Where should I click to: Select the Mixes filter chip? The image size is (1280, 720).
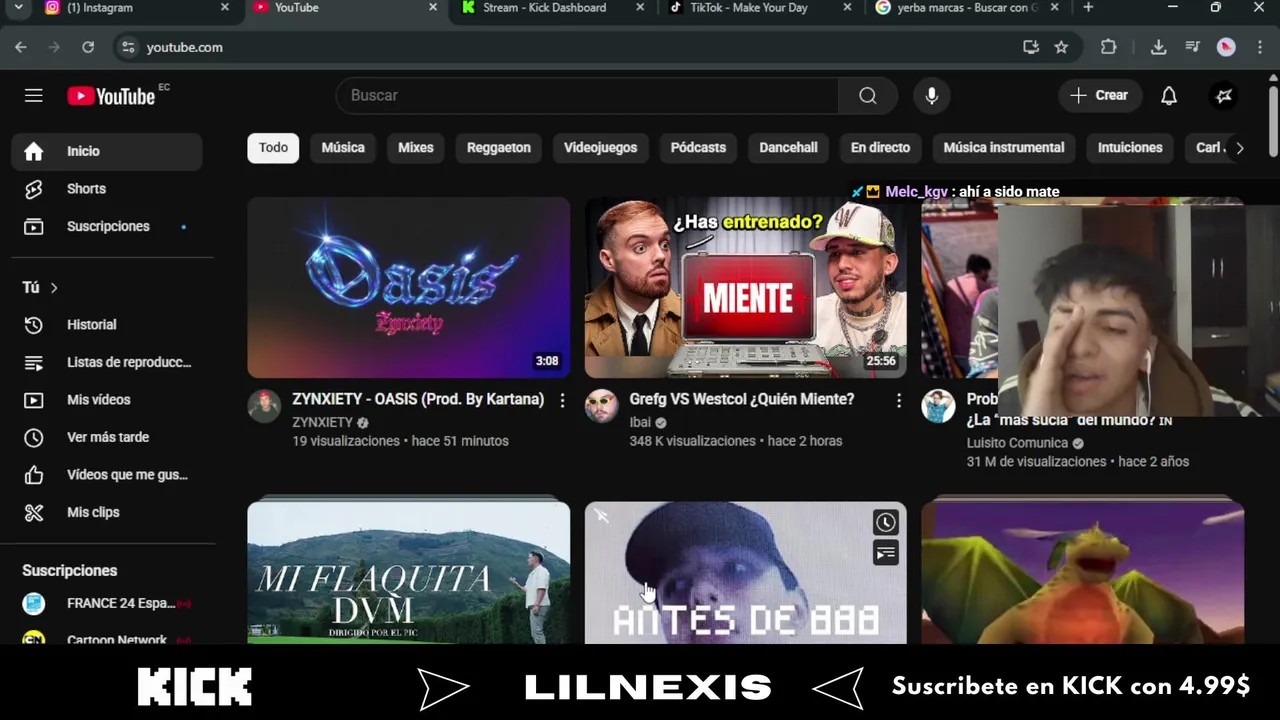click(416, 147)
